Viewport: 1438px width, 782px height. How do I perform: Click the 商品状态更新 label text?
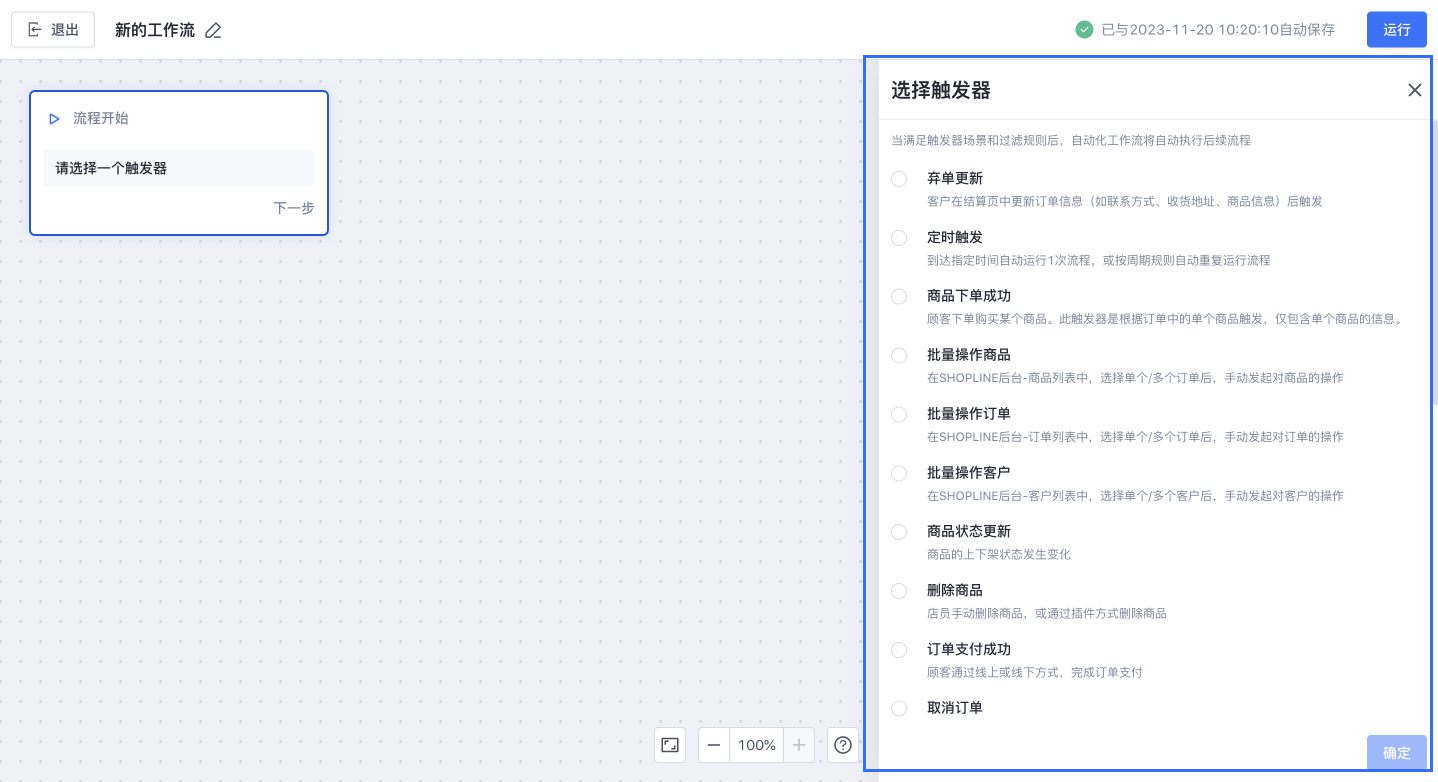969,531
